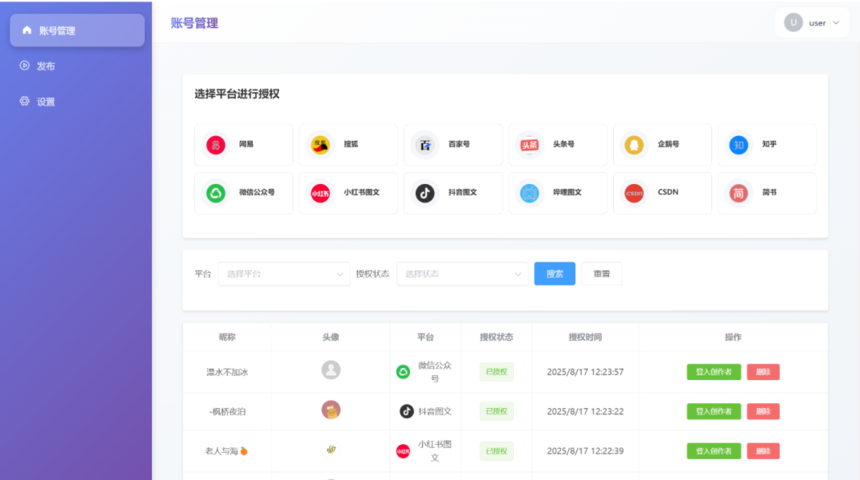The height and width of the screenshot is (480, 860).
Task: Click 已授权 tag in 温水不加冰 row
Action: pyautogui.click(x=496, y=372)
